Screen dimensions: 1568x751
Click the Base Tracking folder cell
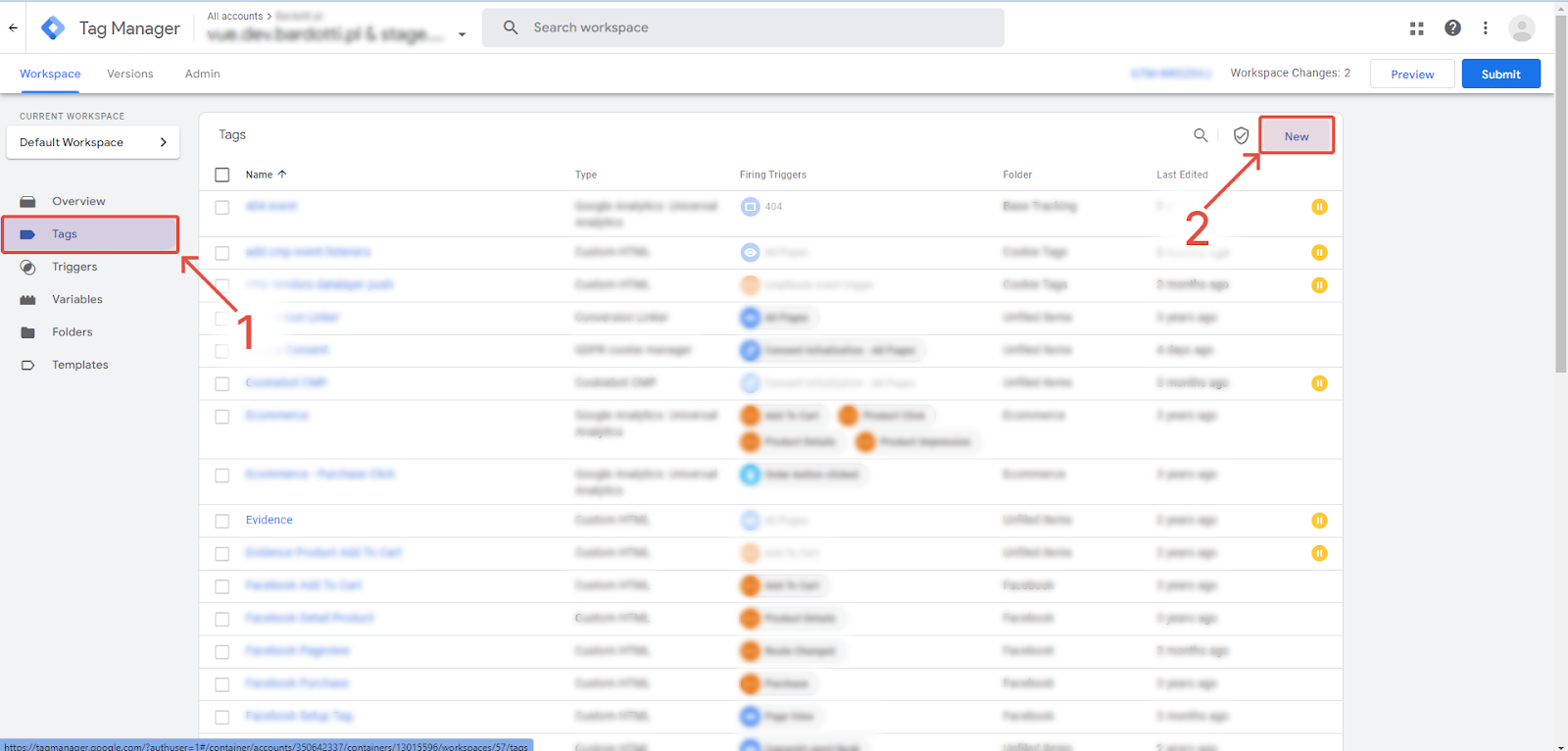1040,206
